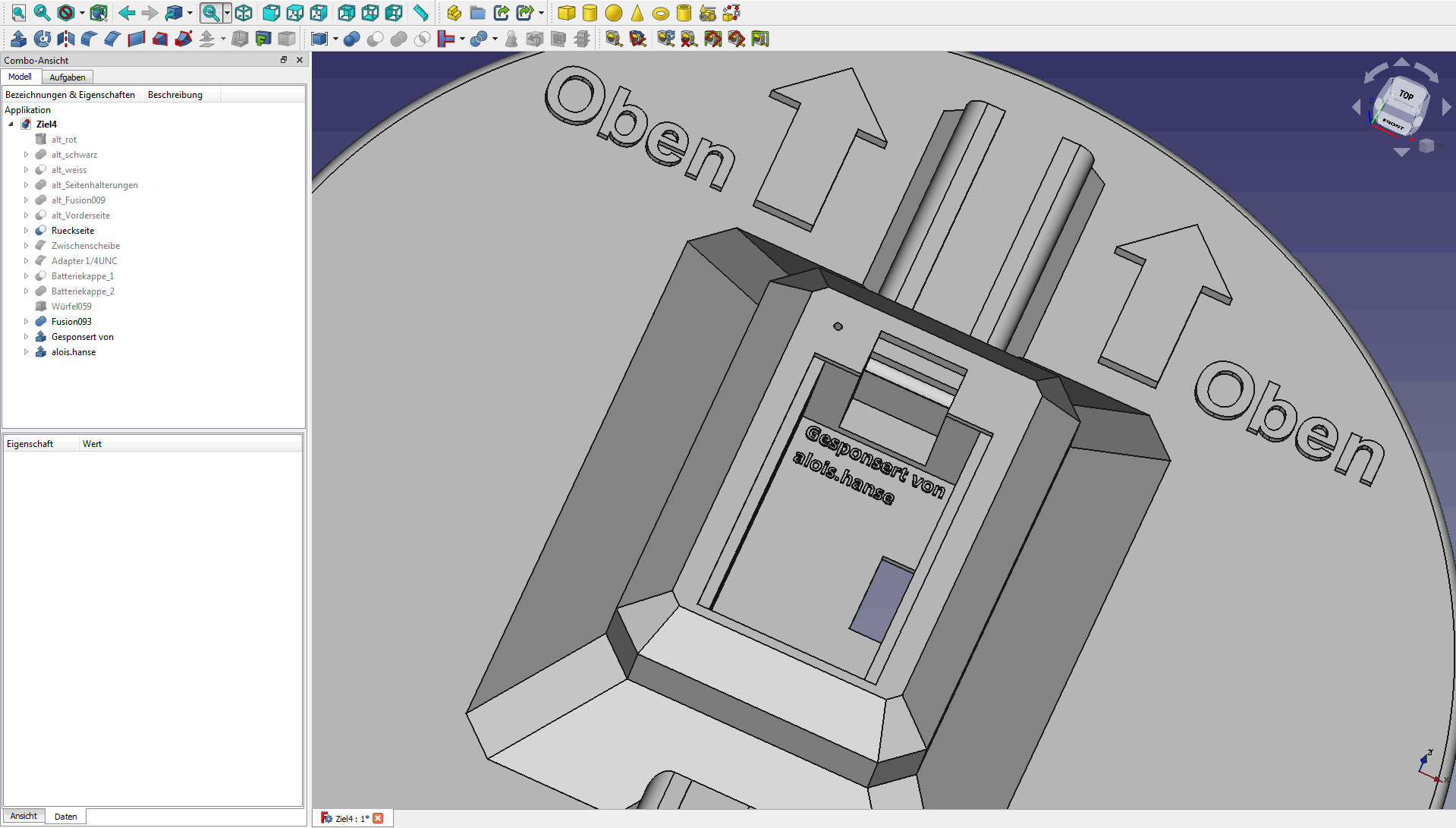
Task: Insert a cylinder primitive
Action: [590, 13]
